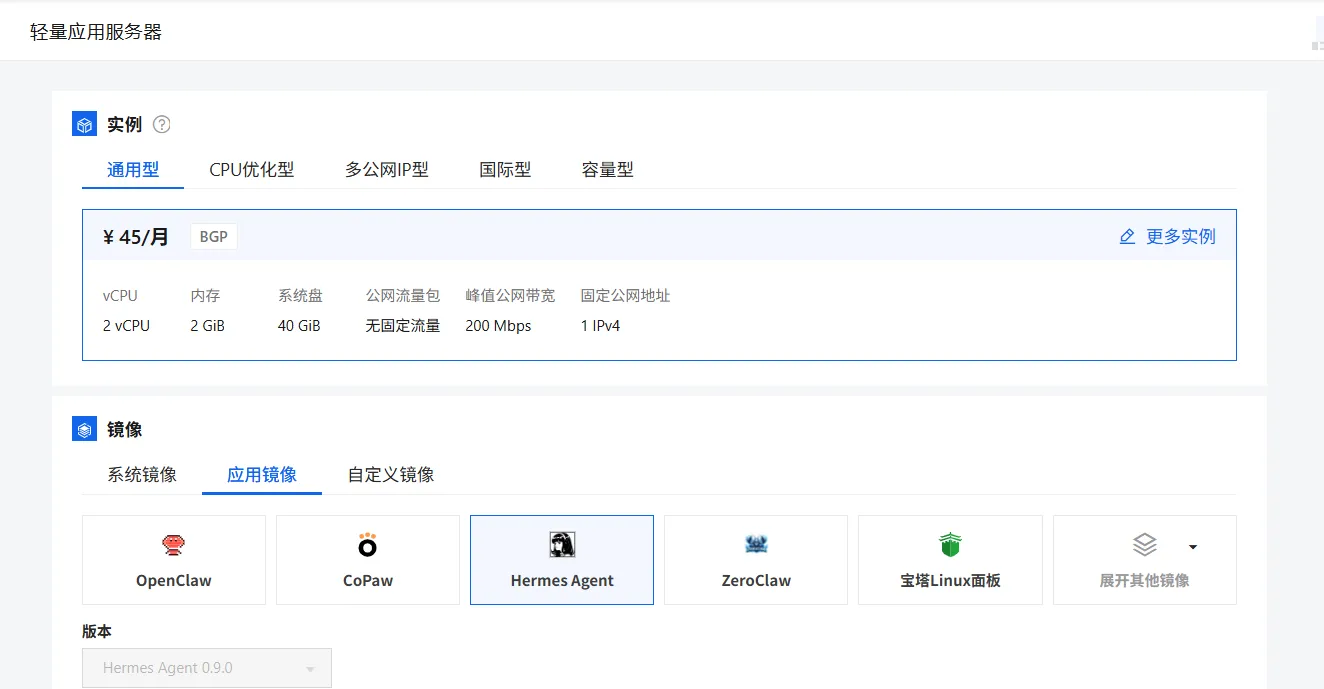Select the ZeroClaw image card
Screen dimensions: 1324x689
756,560
